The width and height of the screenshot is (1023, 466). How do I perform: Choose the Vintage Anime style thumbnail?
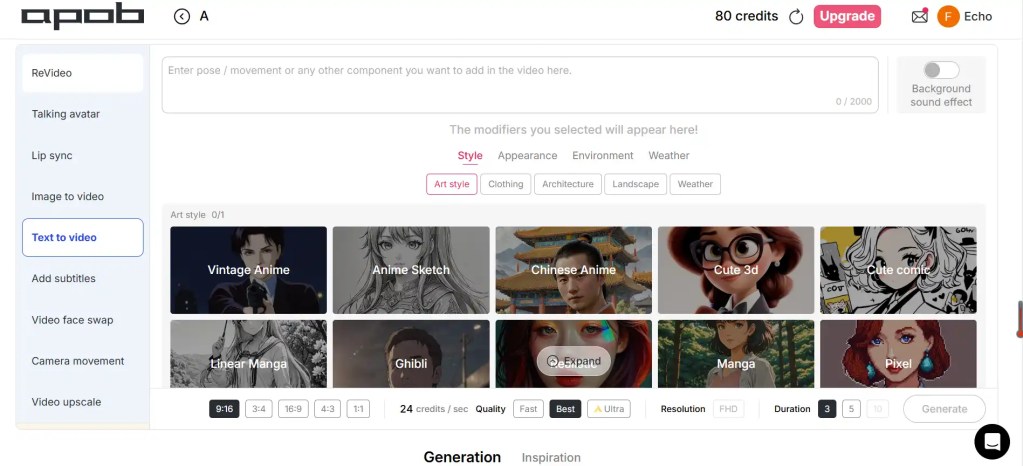click(249, 270)
